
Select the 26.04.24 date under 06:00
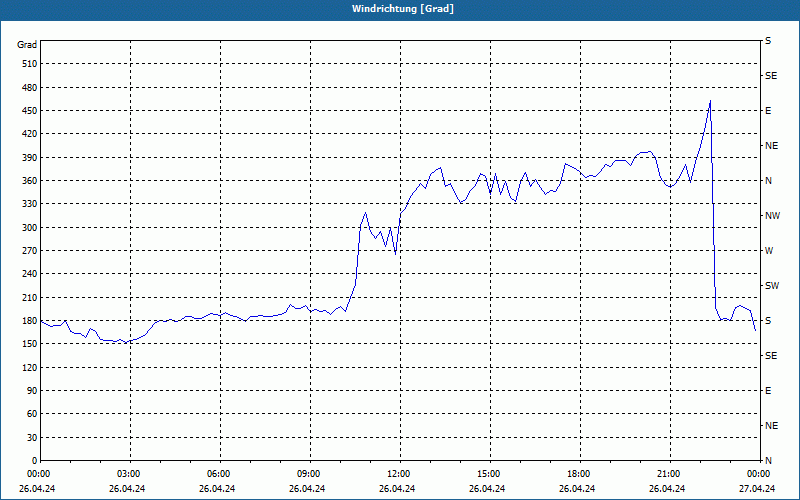click(217, 489)
